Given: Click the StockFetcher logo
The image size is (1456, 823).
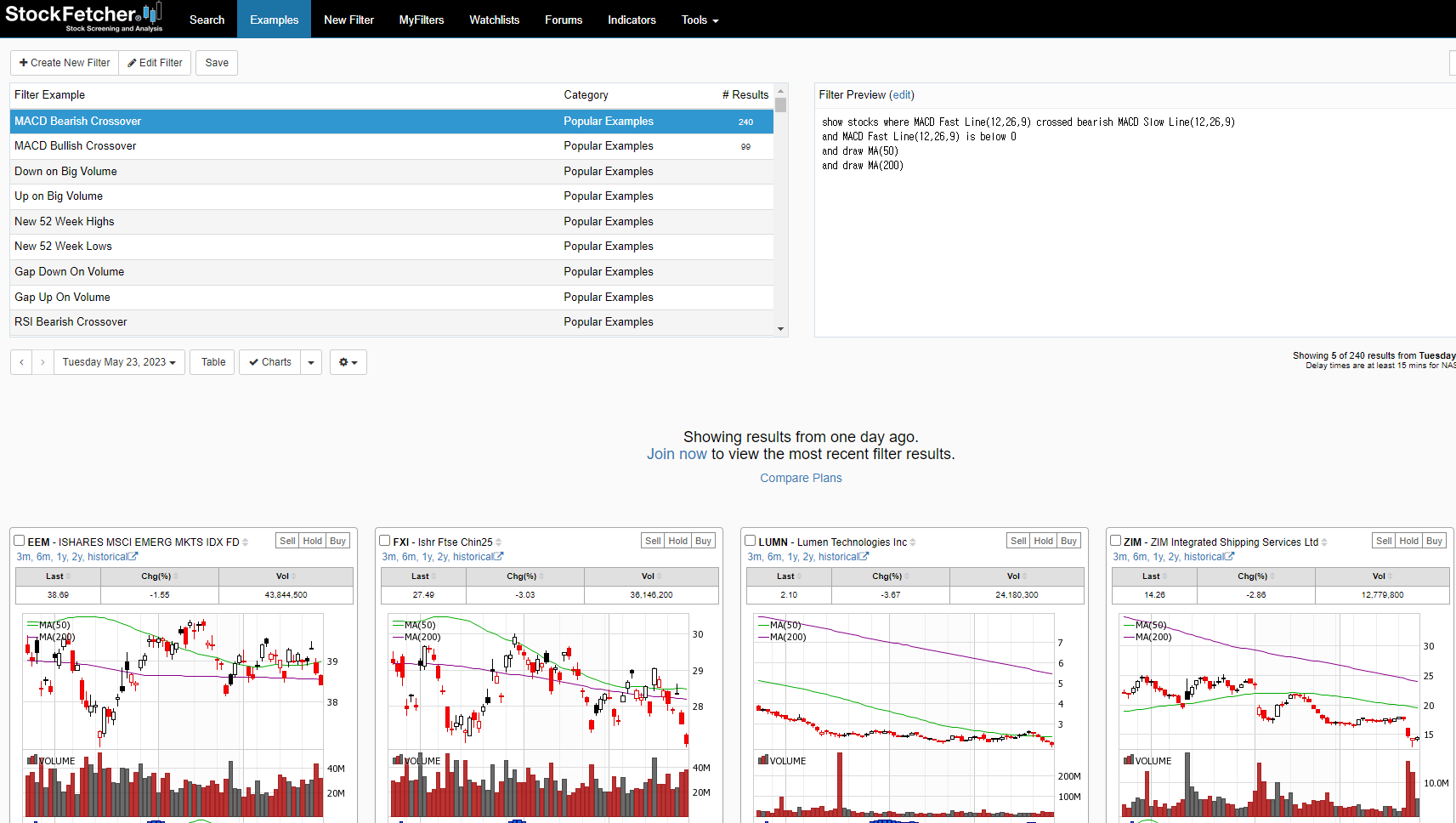Looking at the screenshot, I should point(83,17).
